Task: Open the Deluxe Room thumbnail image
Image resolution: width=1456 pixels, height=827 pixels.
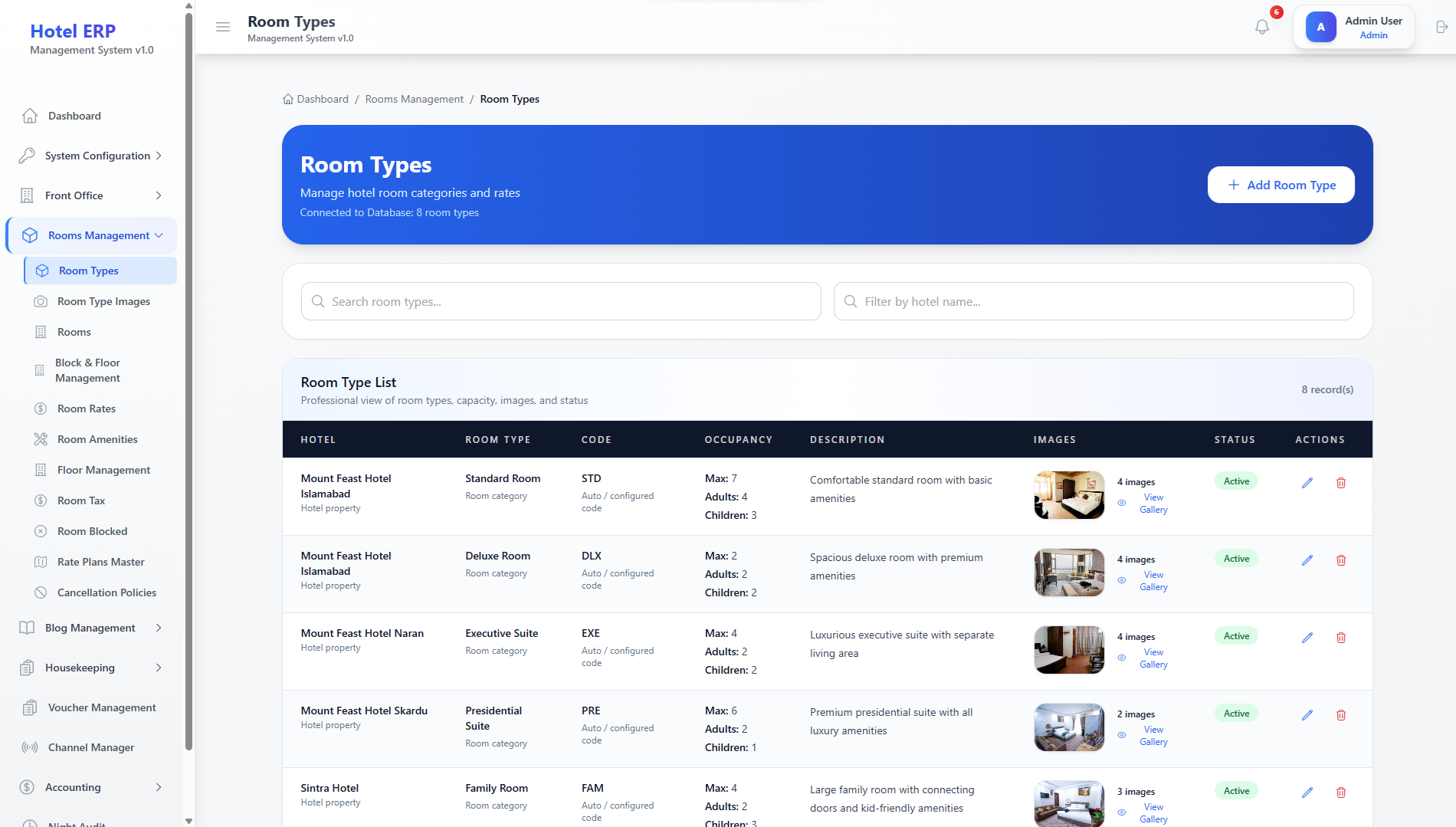Action: (x=1069, y=573)
